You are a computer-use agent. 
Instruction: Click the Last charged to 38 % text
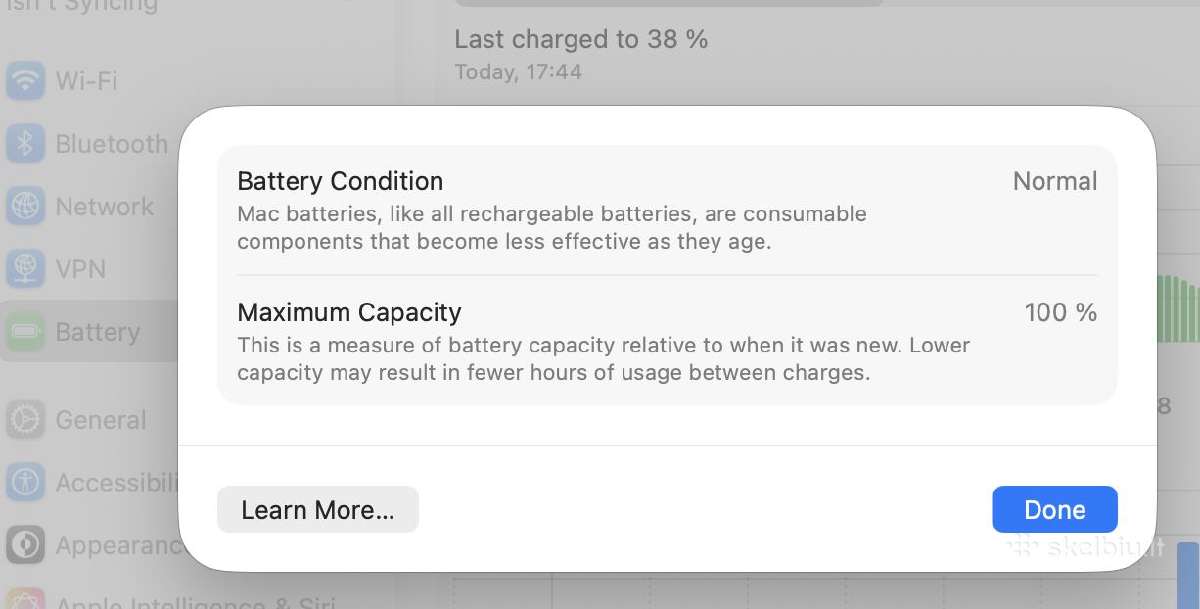581,39
